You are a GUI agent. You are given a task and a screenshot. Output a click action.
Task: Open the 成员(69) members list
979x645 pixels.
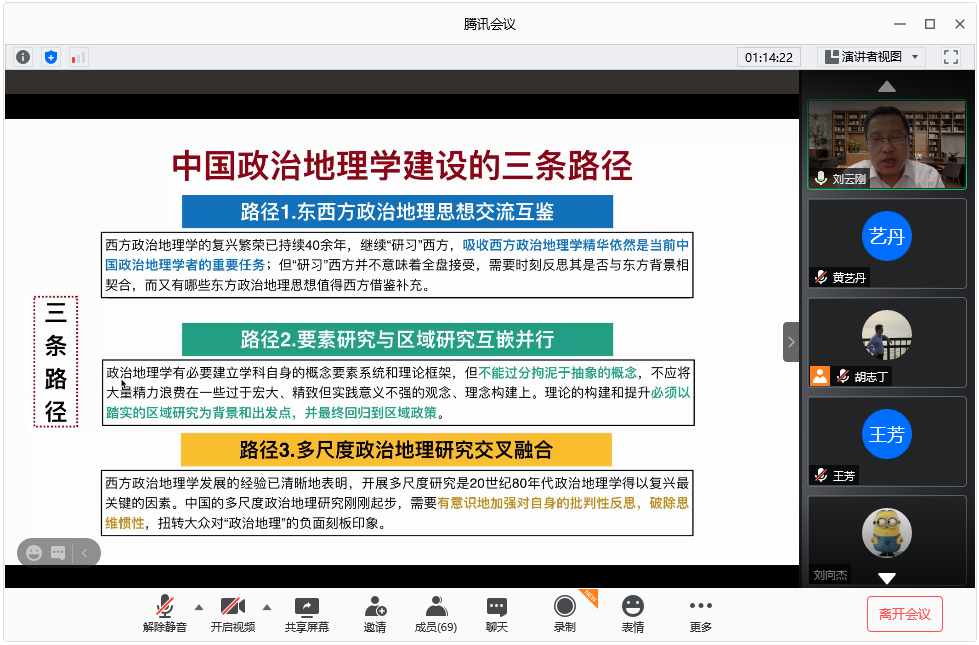coord(436,613)
